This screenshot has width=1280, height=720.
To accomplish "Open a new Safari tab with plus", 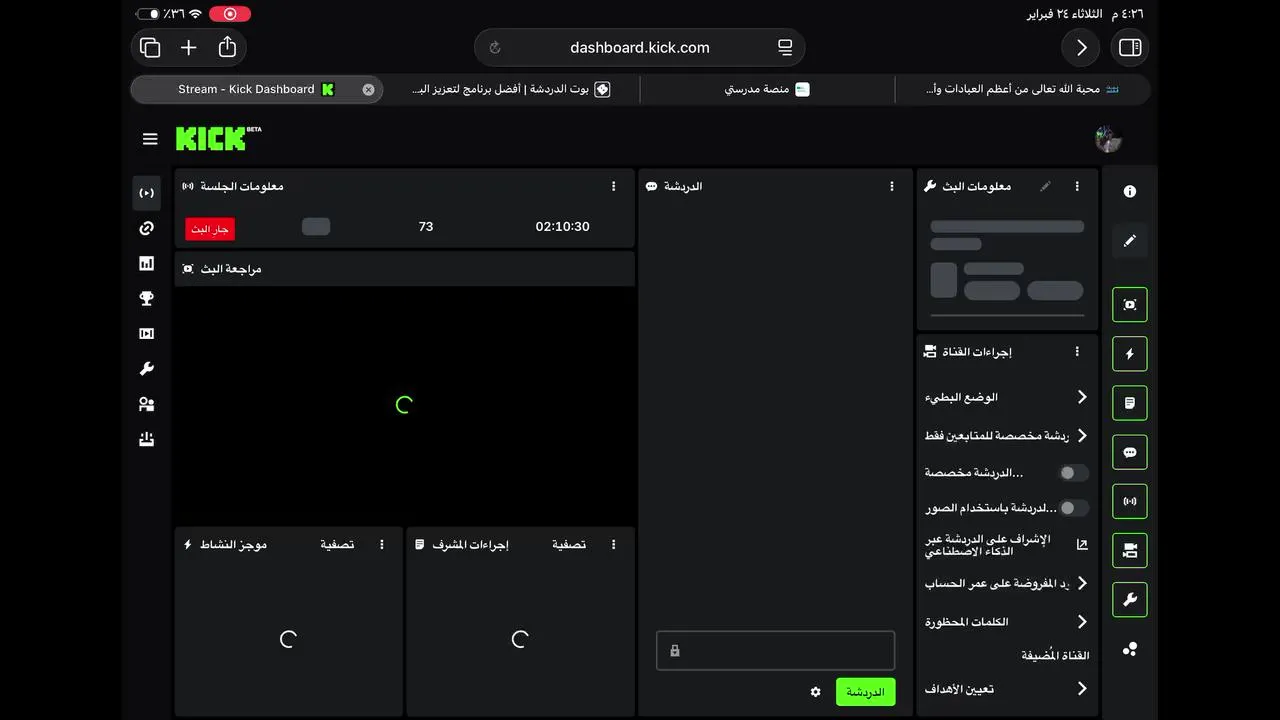I will pyautogui.click(x=188, y=47).
